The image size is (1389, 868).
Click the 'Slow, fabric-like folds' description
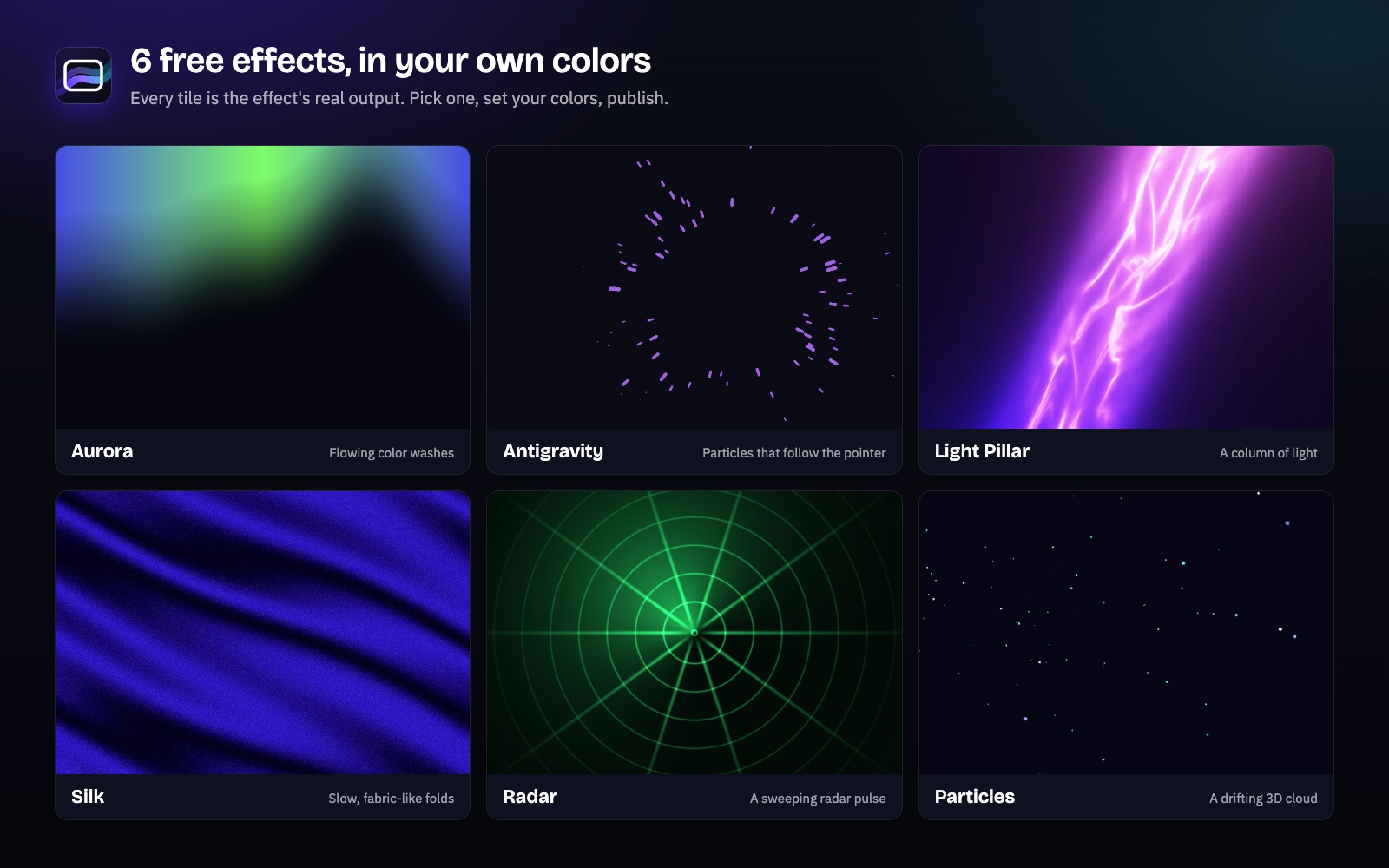click(x=392, y=799)
